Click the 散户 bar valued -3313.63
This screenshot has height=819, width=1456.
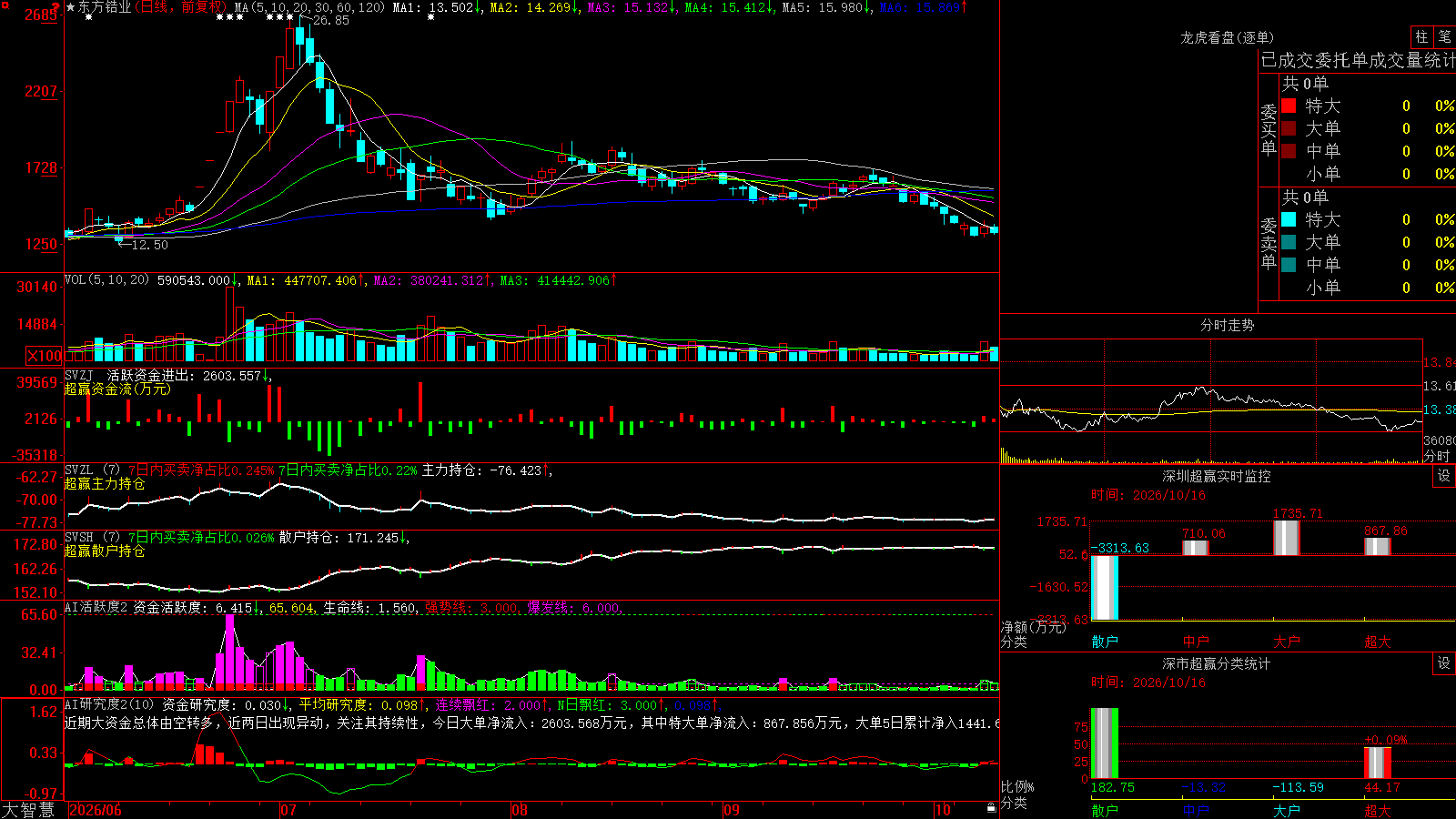(1105, 588)
